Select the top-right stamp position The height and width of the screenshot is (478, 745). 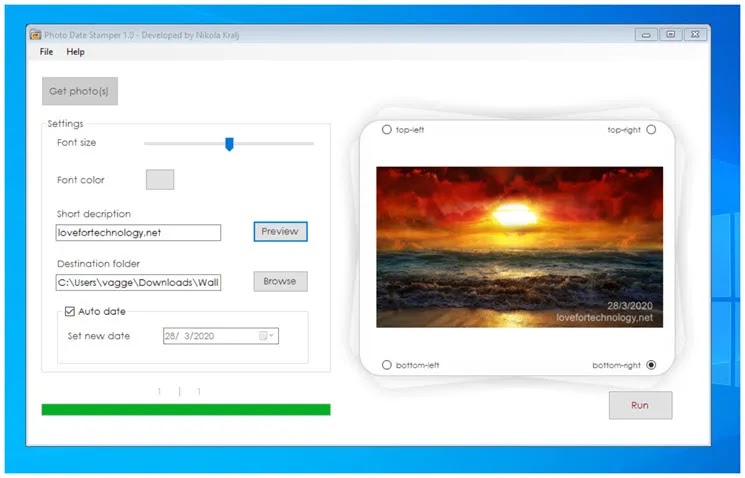pyautogui.click(x=651, y=130)
